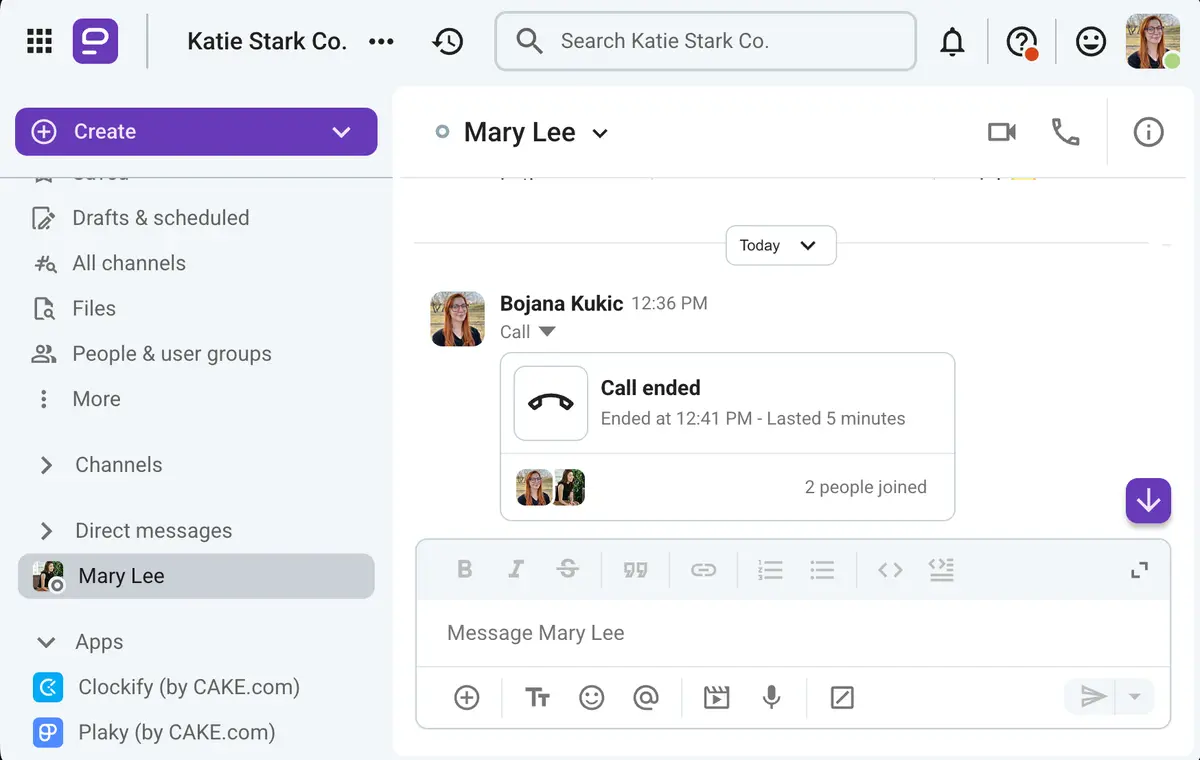
Task: Open the apps grid launcher
Action: pyautogui.click(x=39, y=41)
